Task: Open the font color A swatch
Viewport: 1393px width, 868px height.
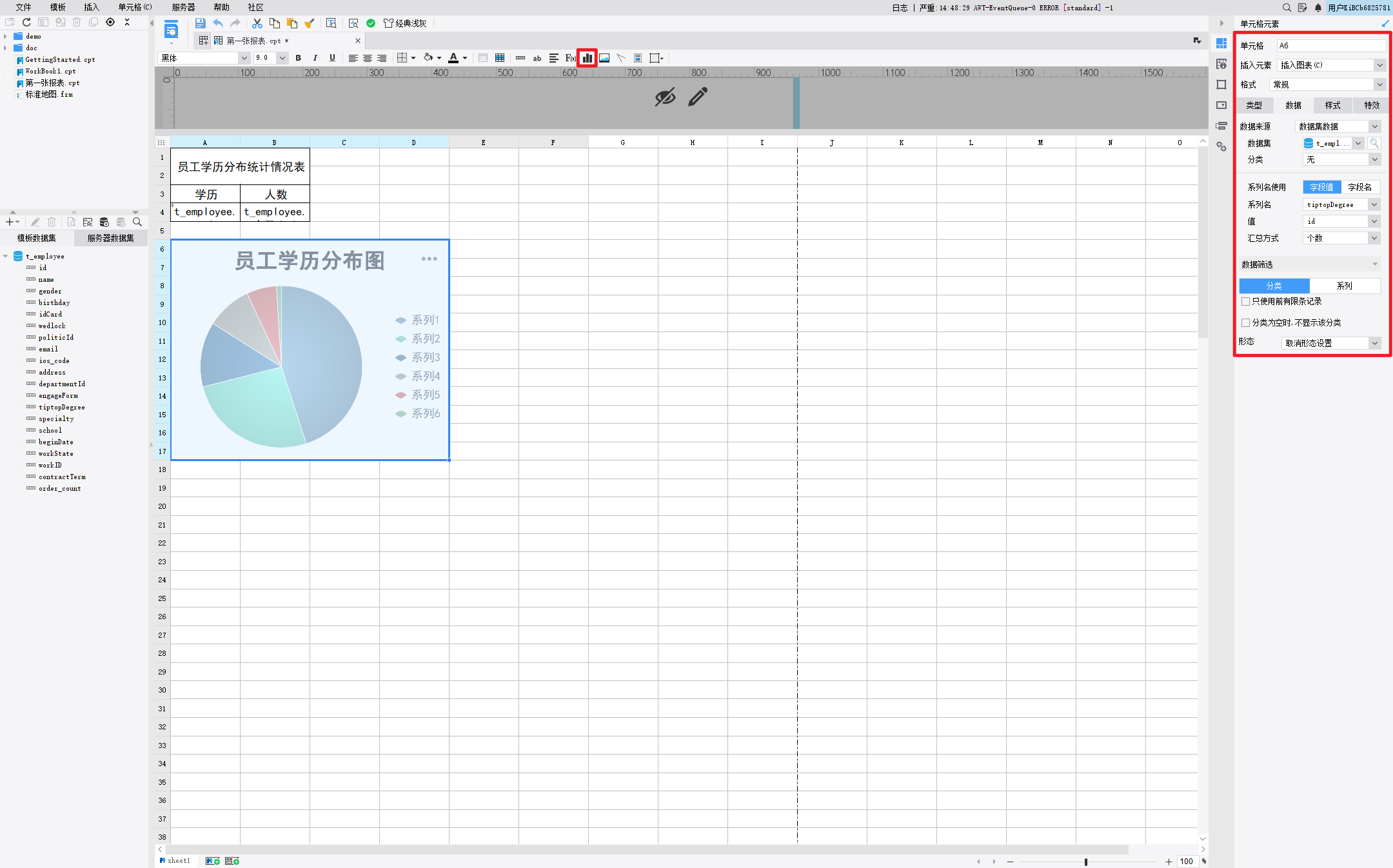Action: [453, 58]
